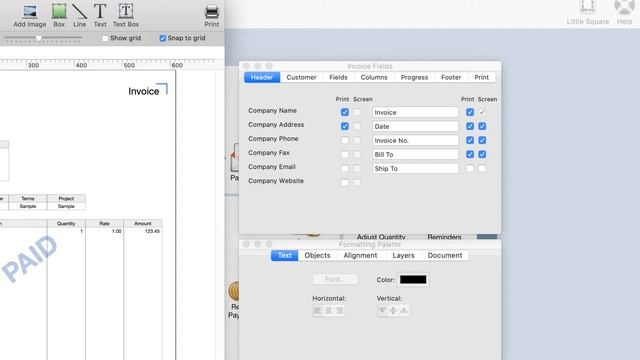This screenshot has width=640, height=360.
Task: Open the Help lifebuoy icon
Action: tap(624, 13)
